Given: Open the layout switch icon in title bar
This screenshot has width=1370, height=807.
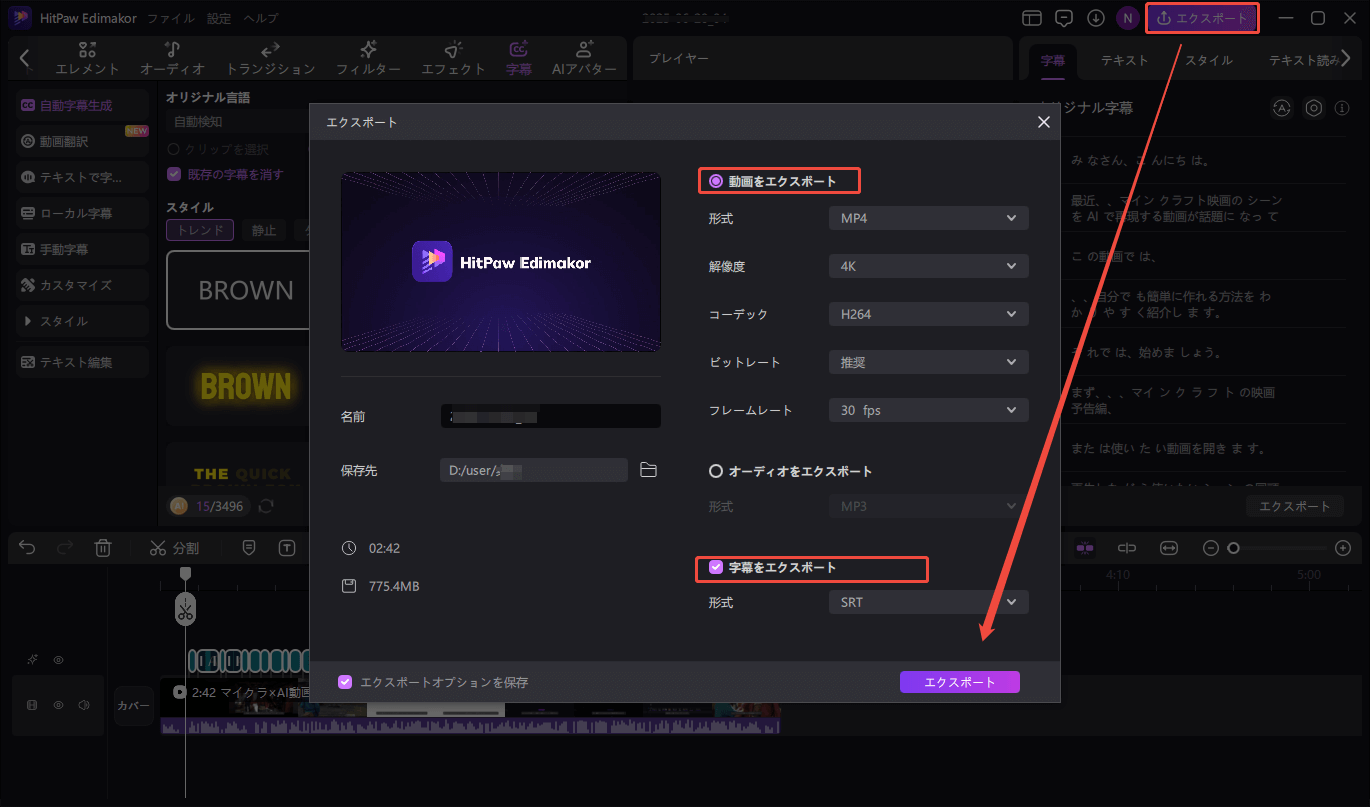Looking at the screenshot, I should point(1032,18).
